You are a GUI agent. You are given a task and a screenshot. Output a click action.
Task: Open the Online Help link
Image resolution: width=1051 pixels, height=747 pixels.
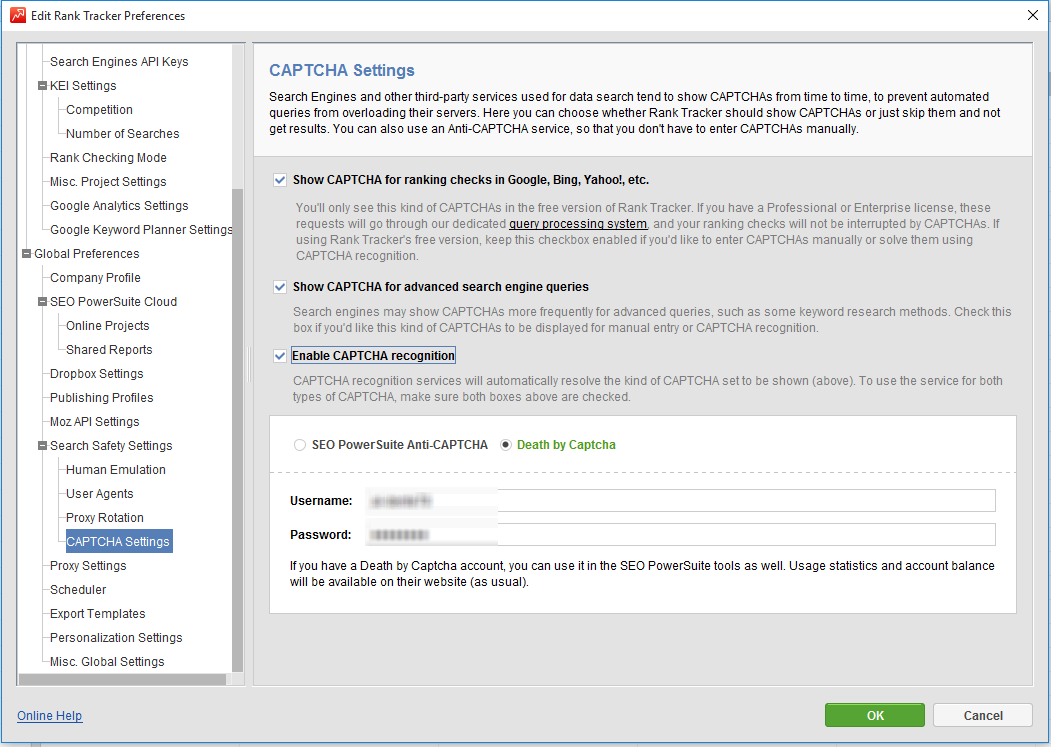[x=50, y=716]
